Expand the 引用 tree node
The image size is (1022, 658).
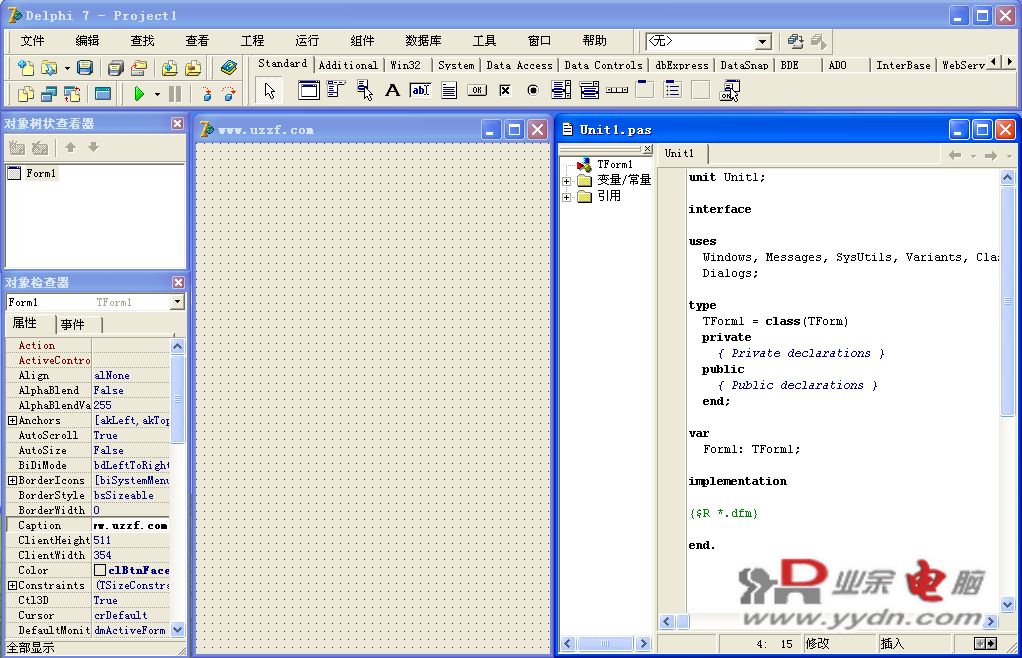(x=566, y=197)
